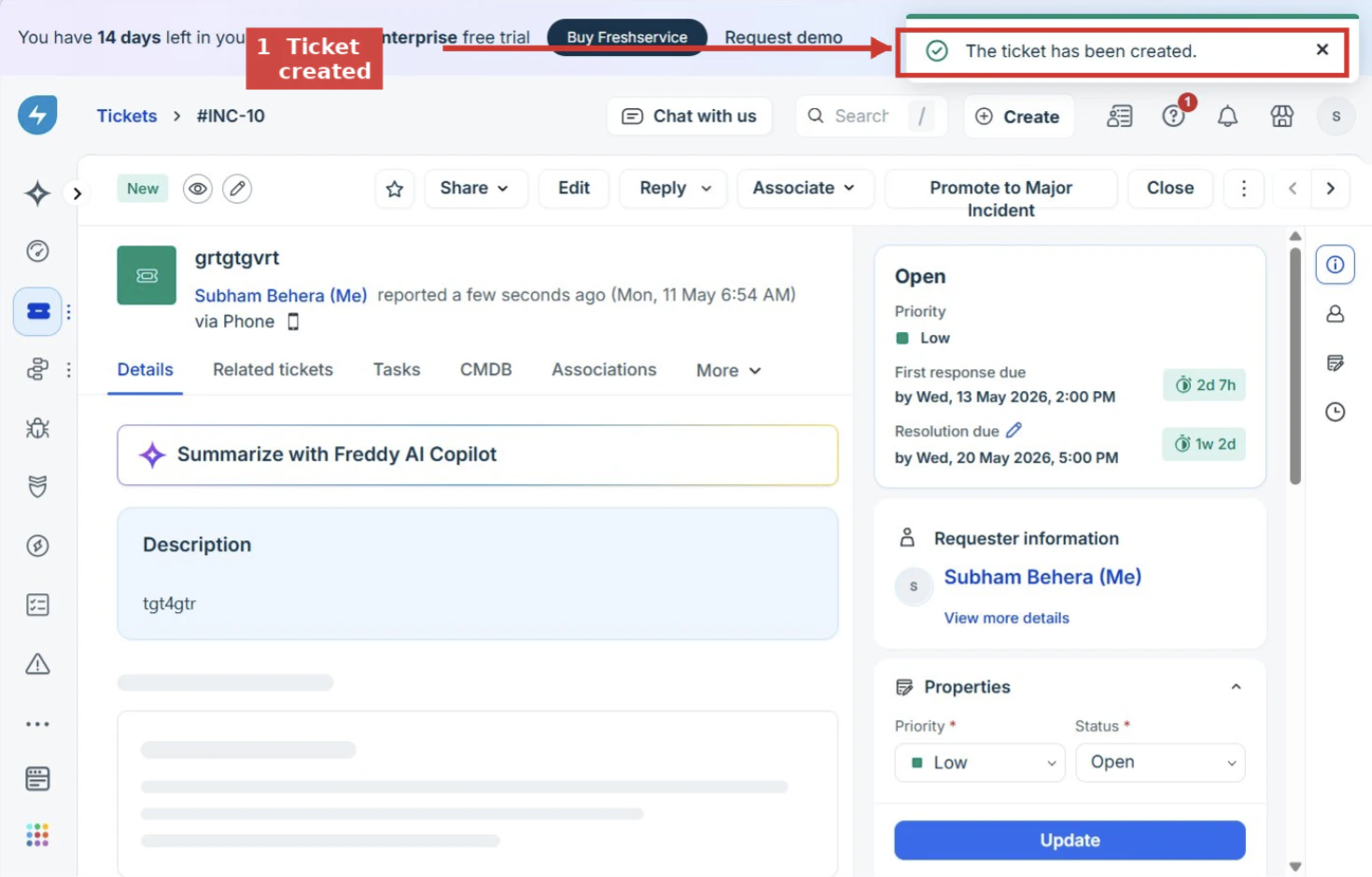Screen dimensions: 1372x877
Task: Show more sidebar modules via three dots
Action: [37, 724]
